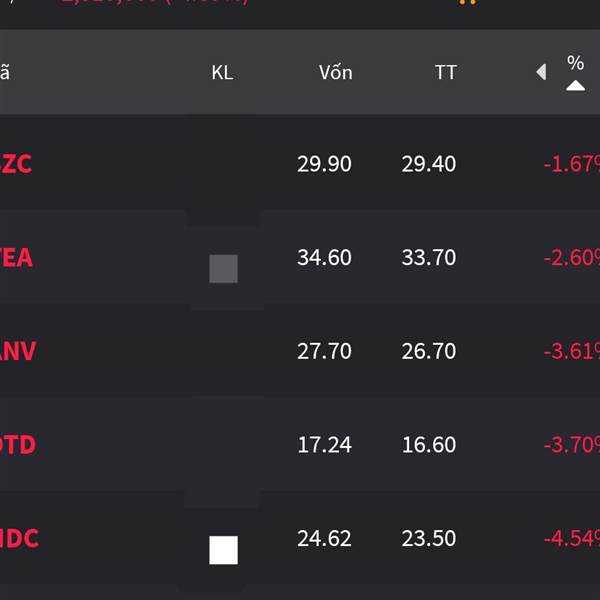Click the left arrow beside the % column
The width and height of the screenshot is (600, 600).
click(541, 72)
